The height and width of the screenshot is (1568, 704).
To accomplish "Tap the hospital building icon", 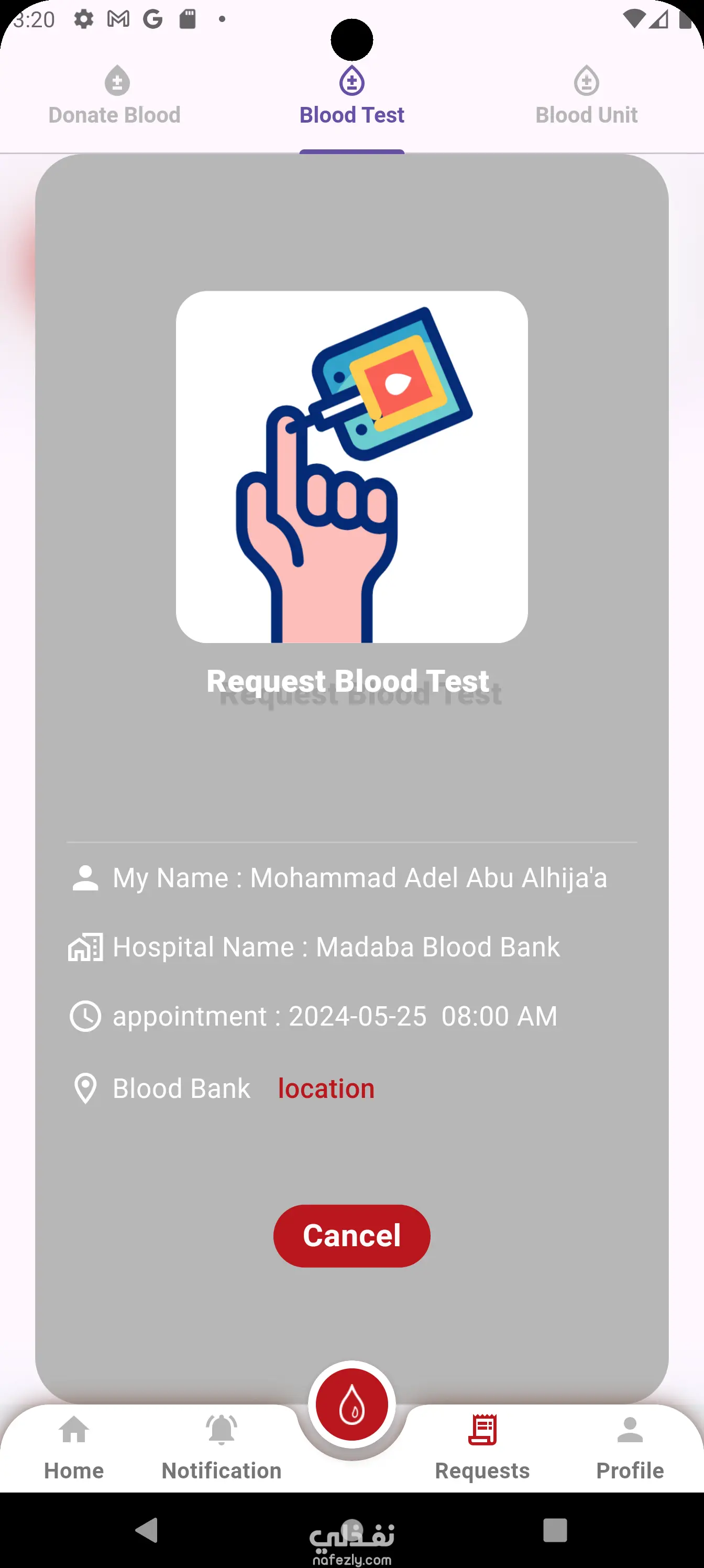I will tap(85, 947).
